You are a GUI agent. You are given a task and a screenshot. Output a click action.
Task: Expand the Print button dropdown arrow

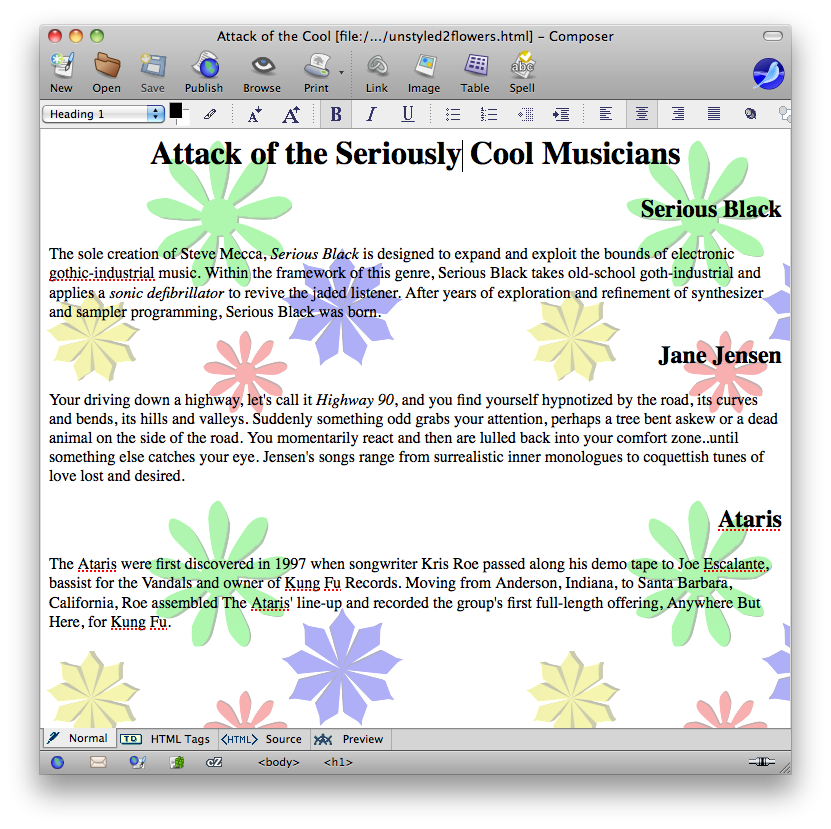point(341,72)
